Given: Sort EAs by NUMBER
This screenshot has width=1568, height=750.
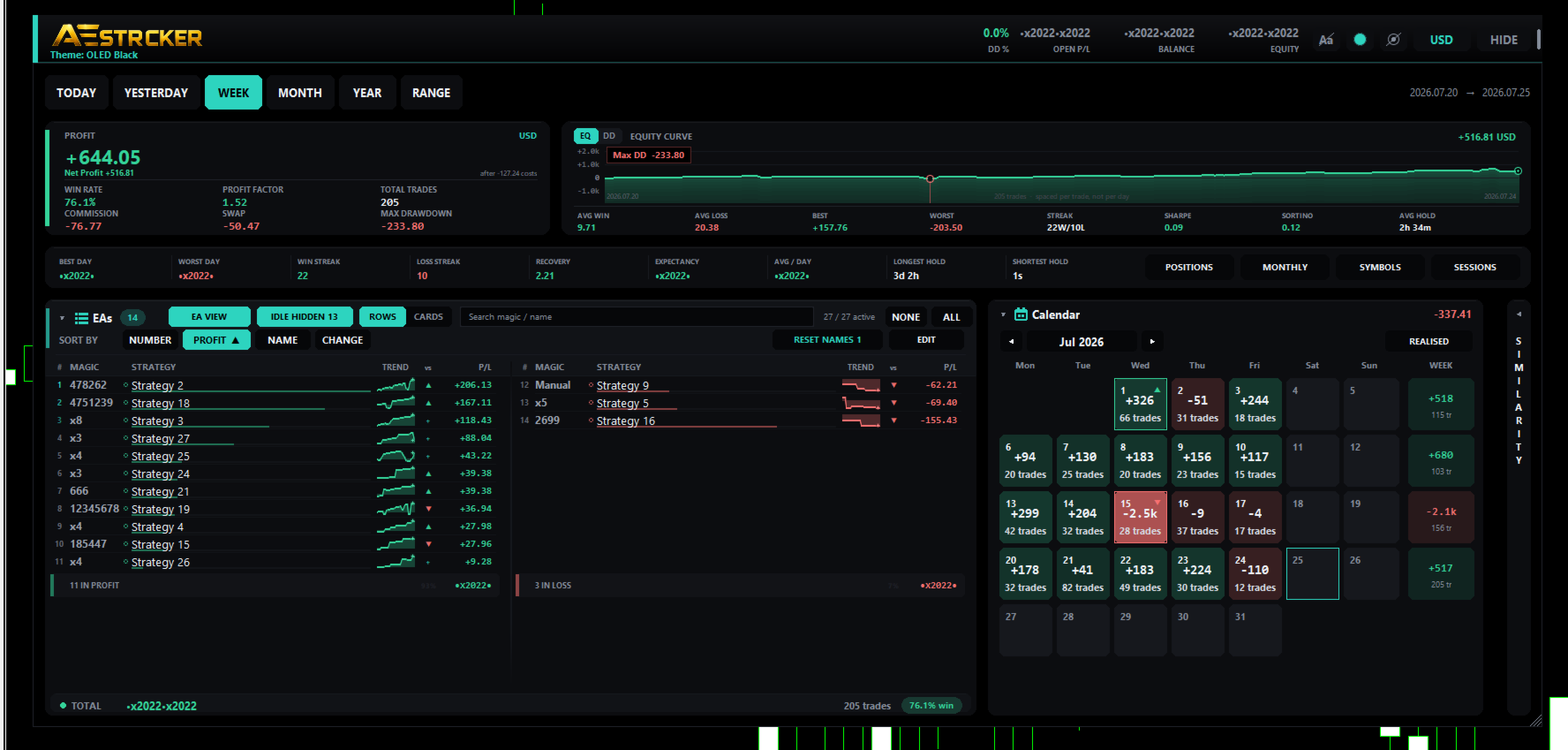Looking at the screenshot, I should (150, 340).
